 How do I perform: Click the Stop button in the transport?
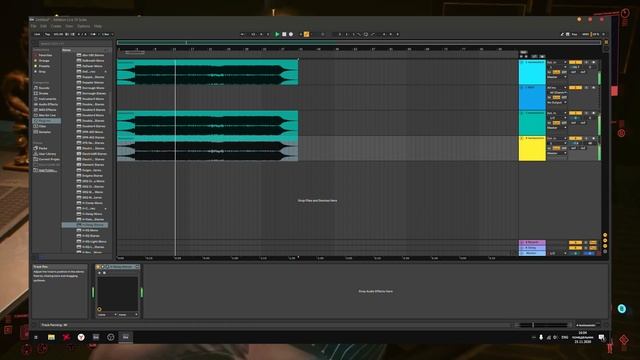coord(284,34)
